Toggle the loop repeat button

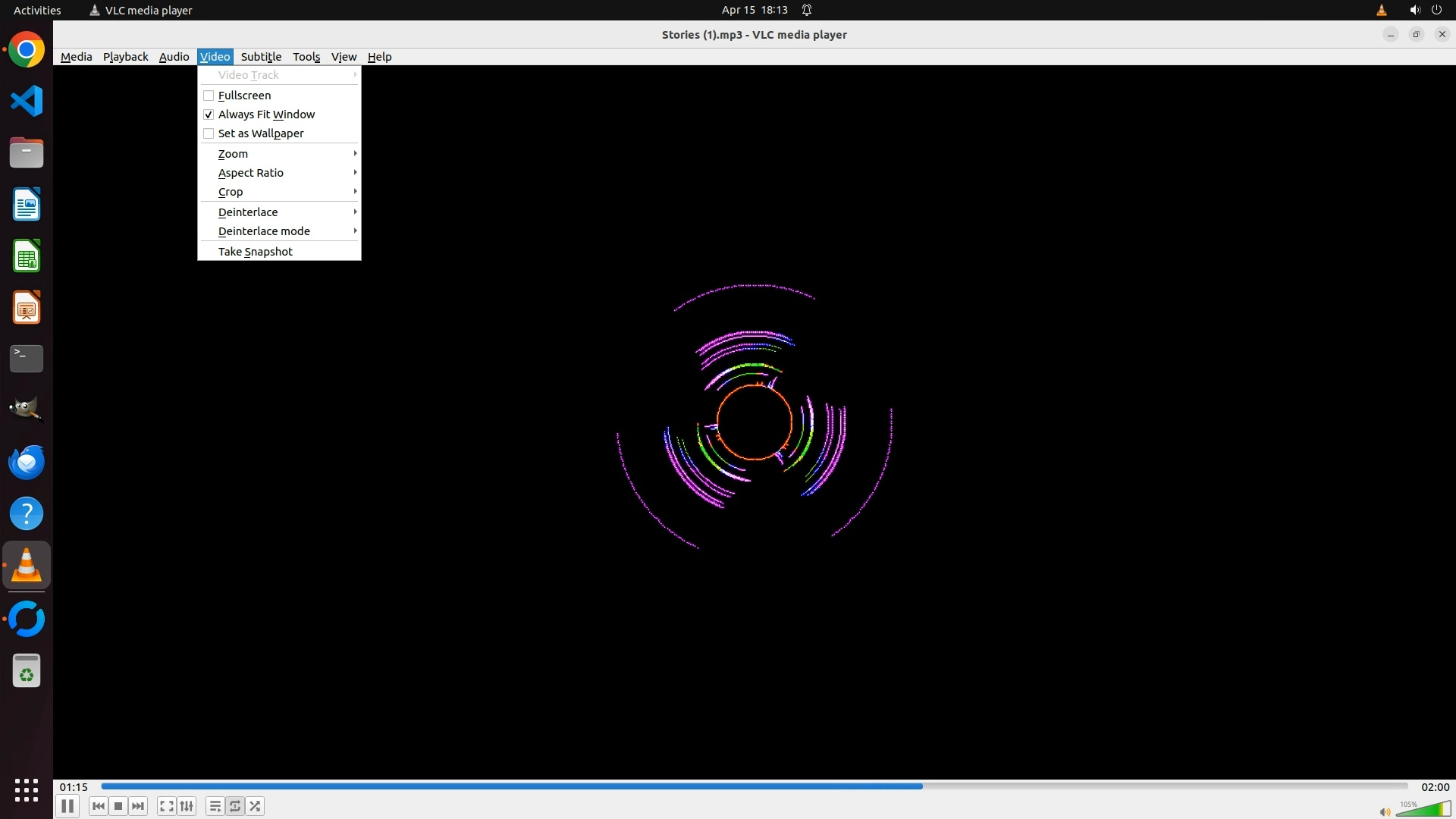[x=235, y=806]
